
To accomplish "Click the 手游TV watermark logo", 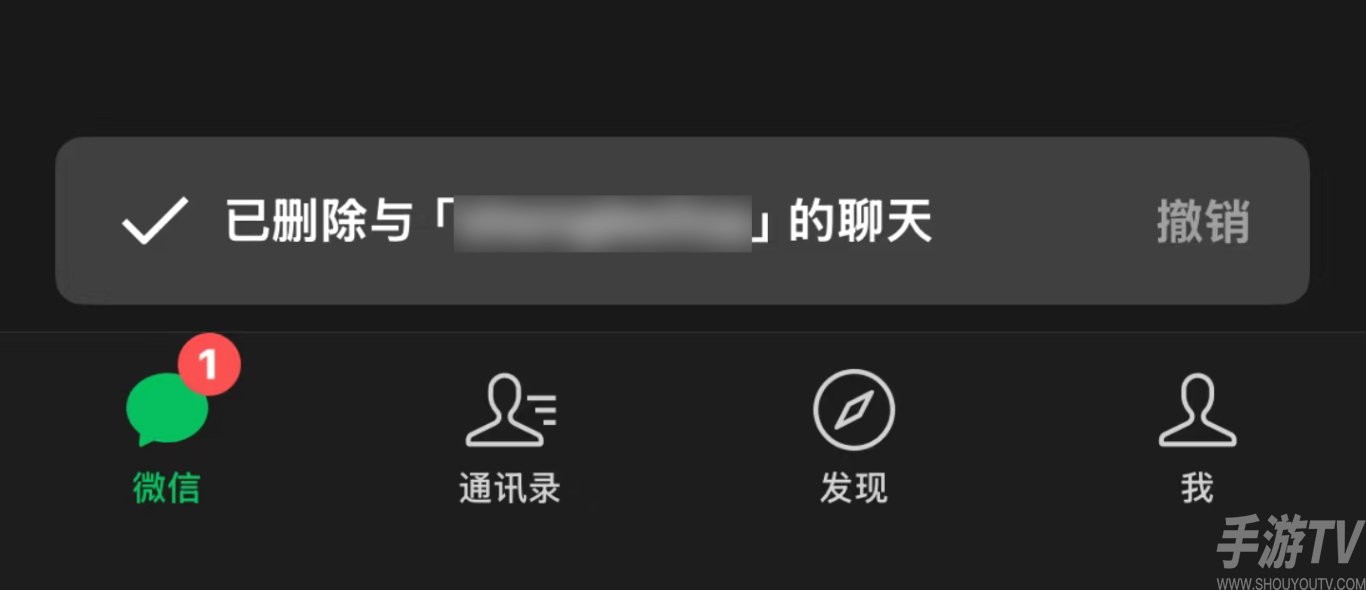I will tap(1290, 545).
